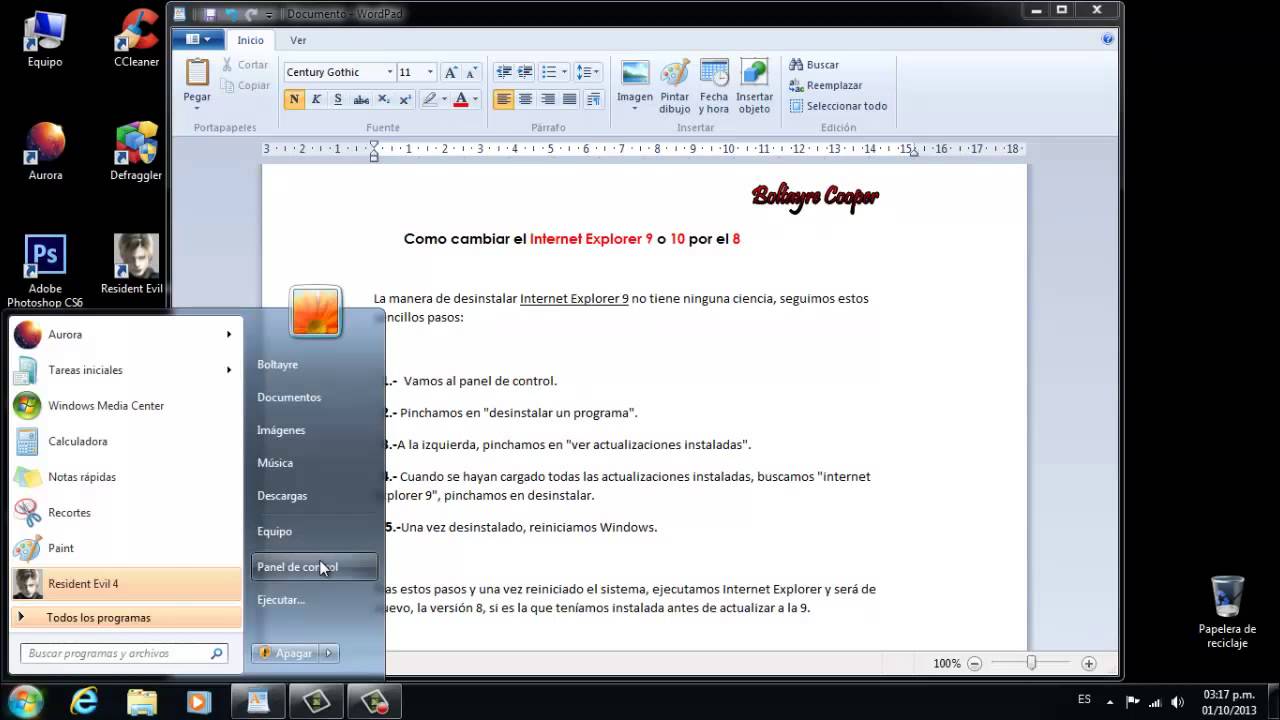Increase paragraph indent

point(525,72)
